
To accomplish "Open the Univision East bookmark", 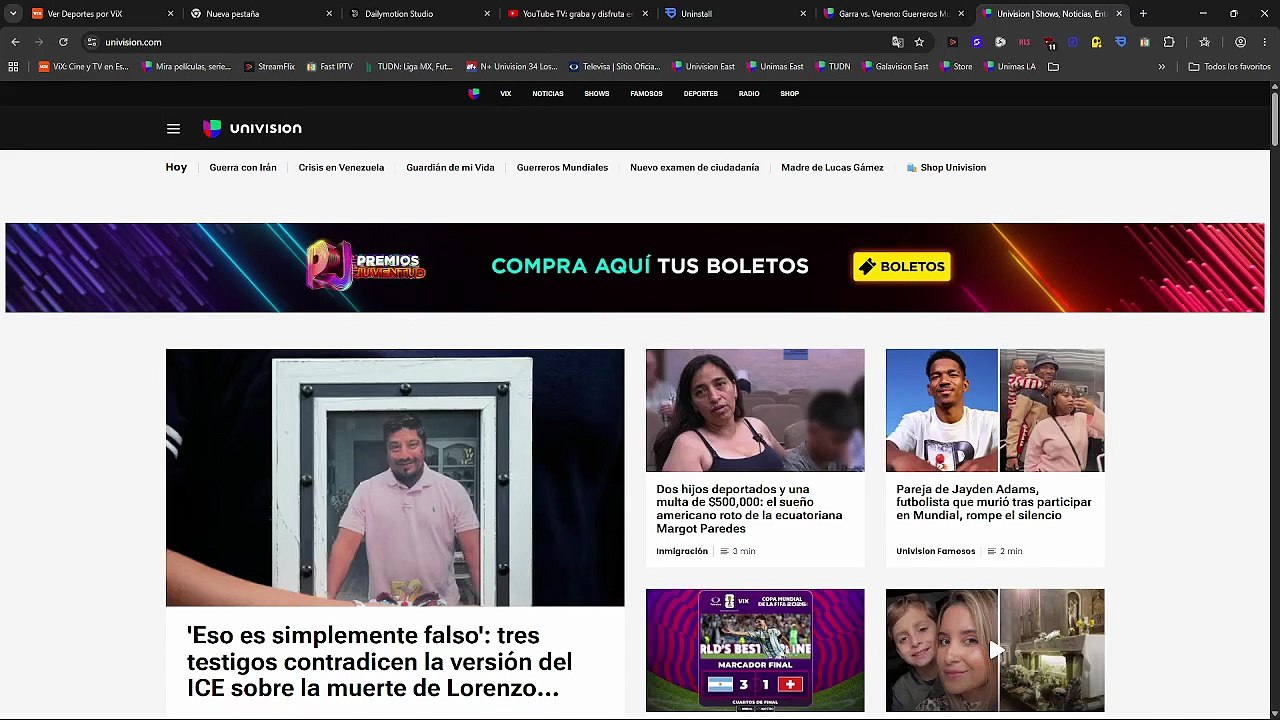I will pos(704,66).
